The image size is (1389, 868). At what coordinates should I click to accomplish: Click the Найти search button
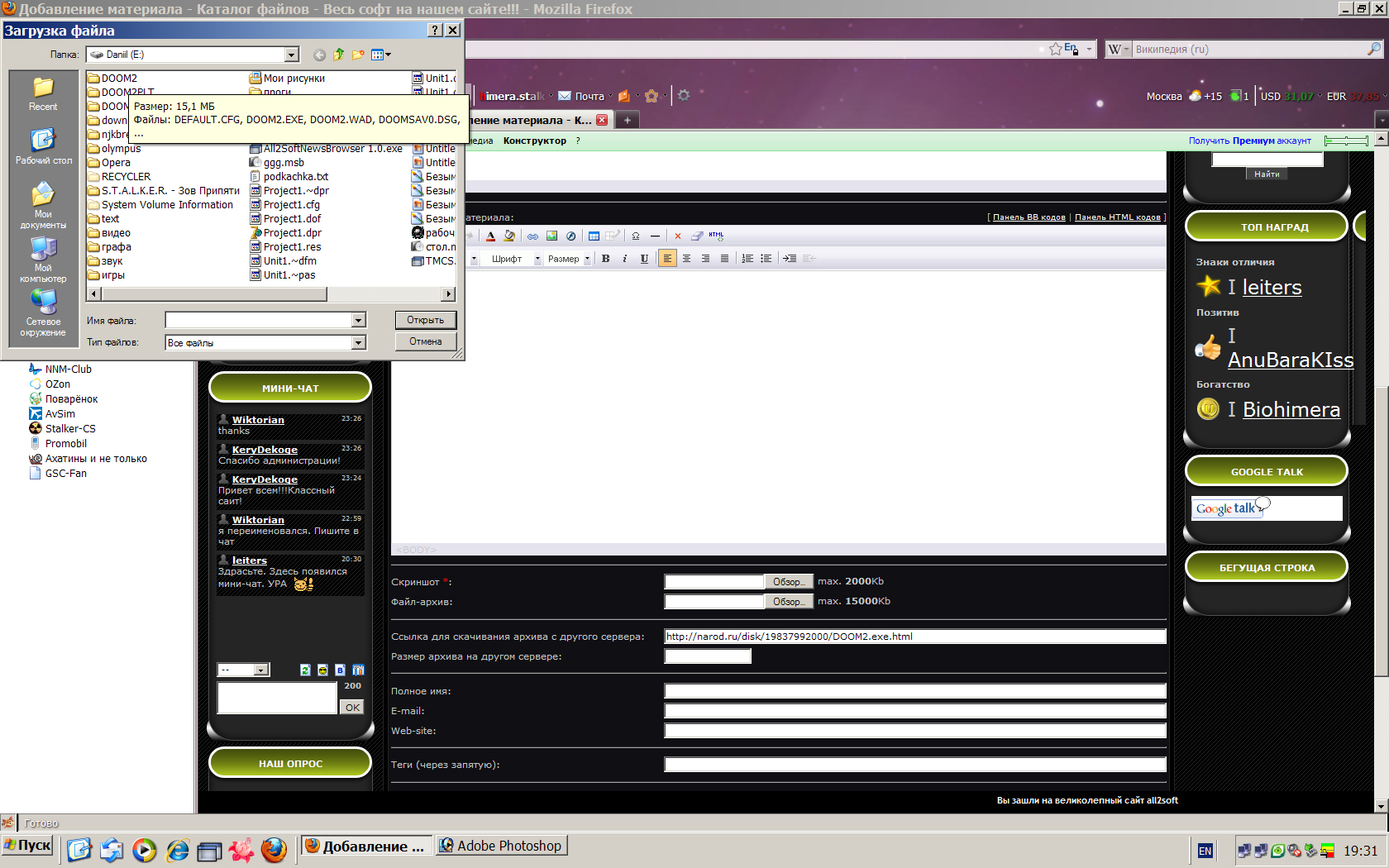click(1266, 174)
